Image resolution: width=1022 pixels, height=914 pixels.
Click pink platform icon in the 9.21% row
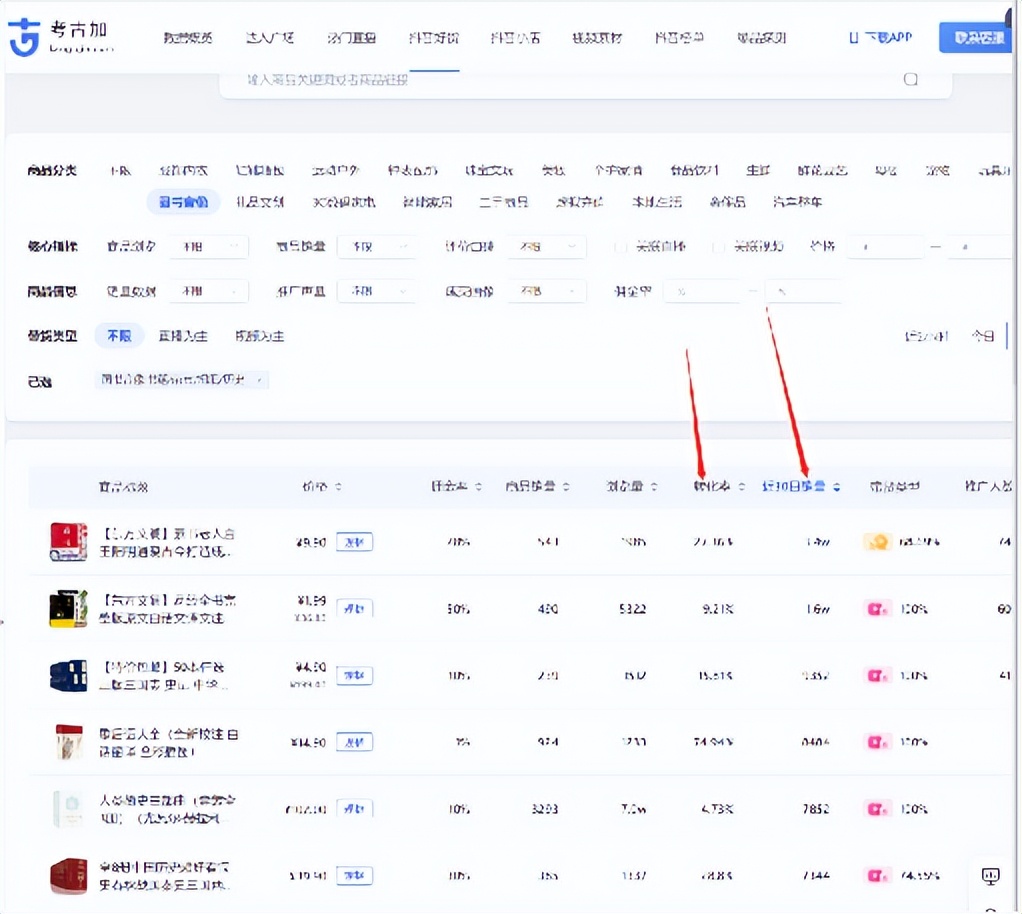[877, 609]
